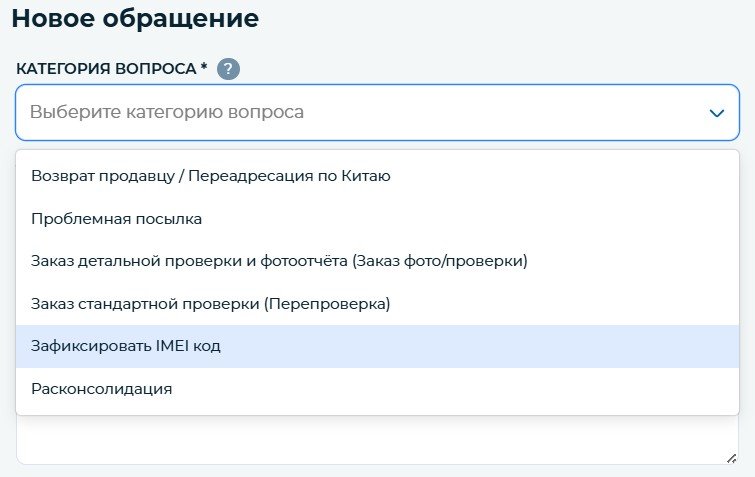
Task: Select highlighted 'Зафиксировать IMEI код' option
Action: [x=378, y=347]
